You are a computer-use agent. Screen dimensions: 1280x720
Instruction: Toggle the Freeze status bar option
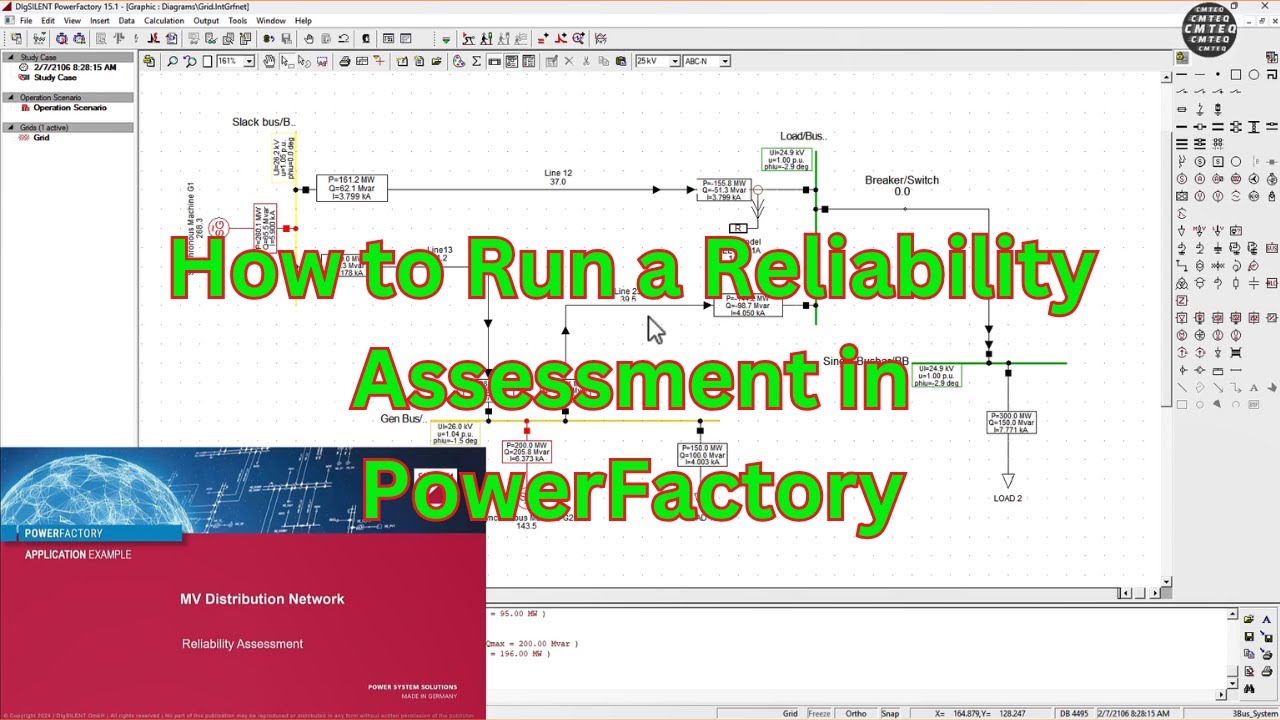[819, 713]
